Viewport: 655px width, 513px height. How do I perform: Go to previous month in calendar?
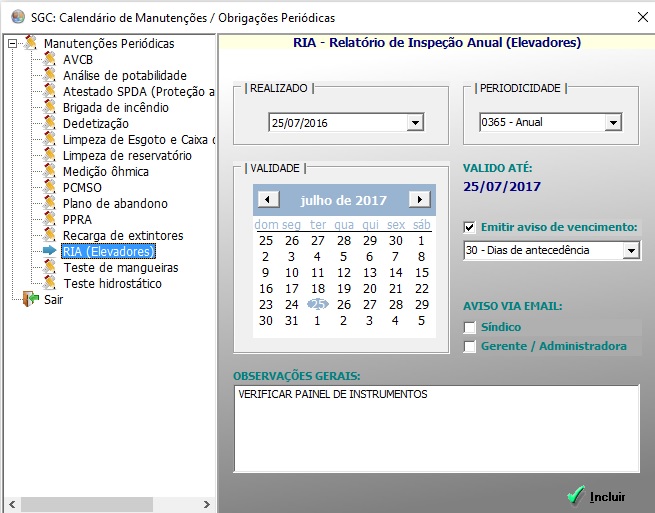tap(267, 199)
